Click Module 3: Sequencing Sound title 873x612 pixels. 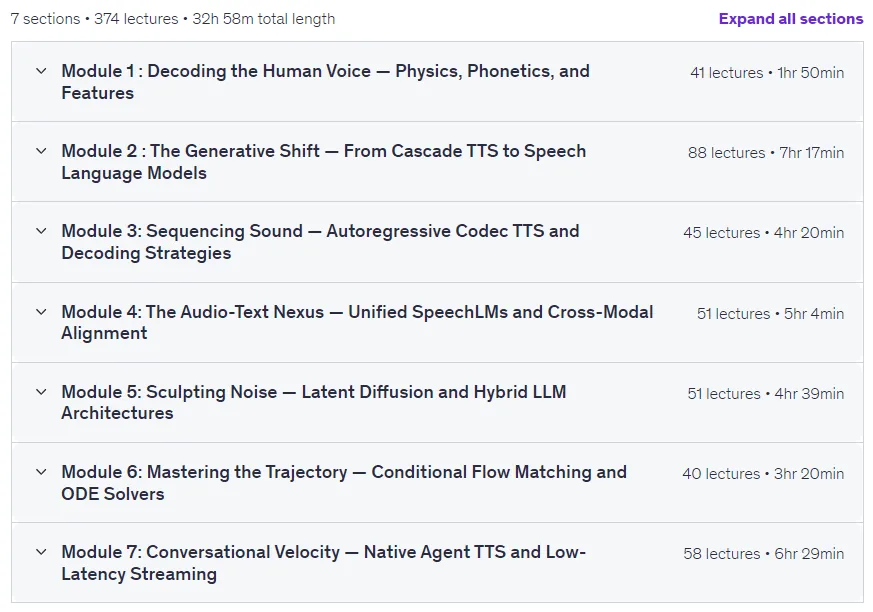pyautogui.click(x=320, y=242)
